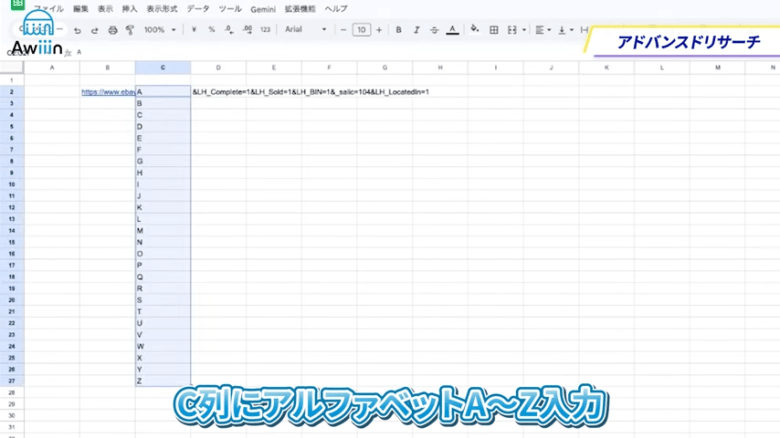Click the Undo icon
The height and width of the screenshot is (438, 780).
coord(77,30)
